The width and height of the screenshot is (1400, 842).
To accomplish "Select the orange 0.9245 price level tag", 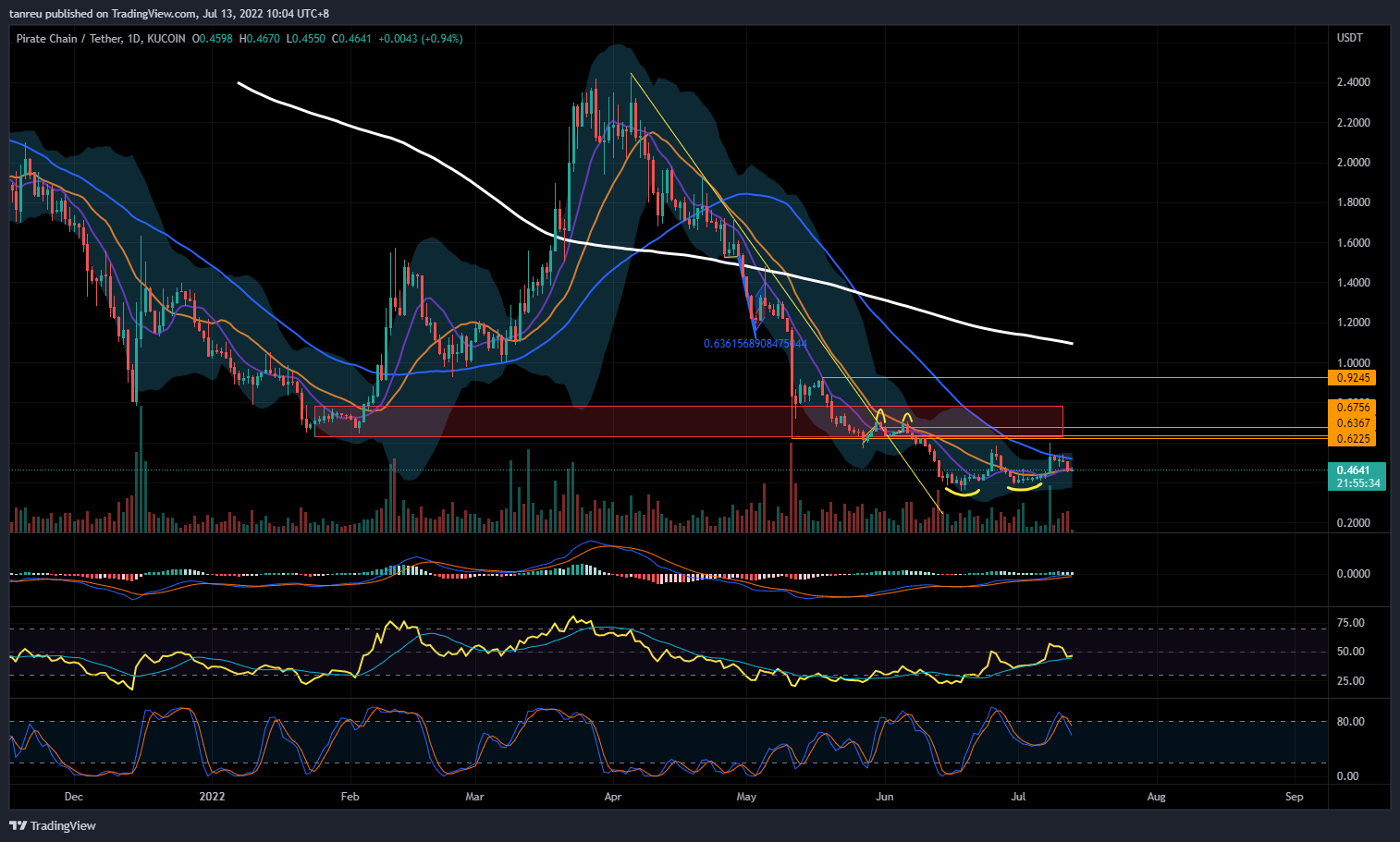I will [x=1352, y=378].
